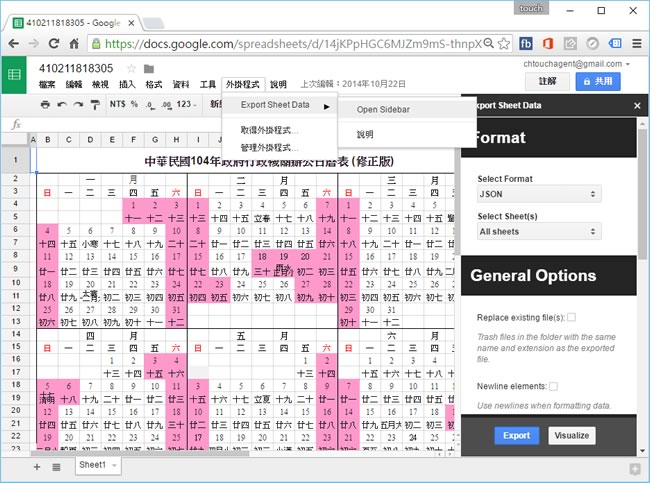
Task: Click the blue screen extension icon
Action: point(615,43)
